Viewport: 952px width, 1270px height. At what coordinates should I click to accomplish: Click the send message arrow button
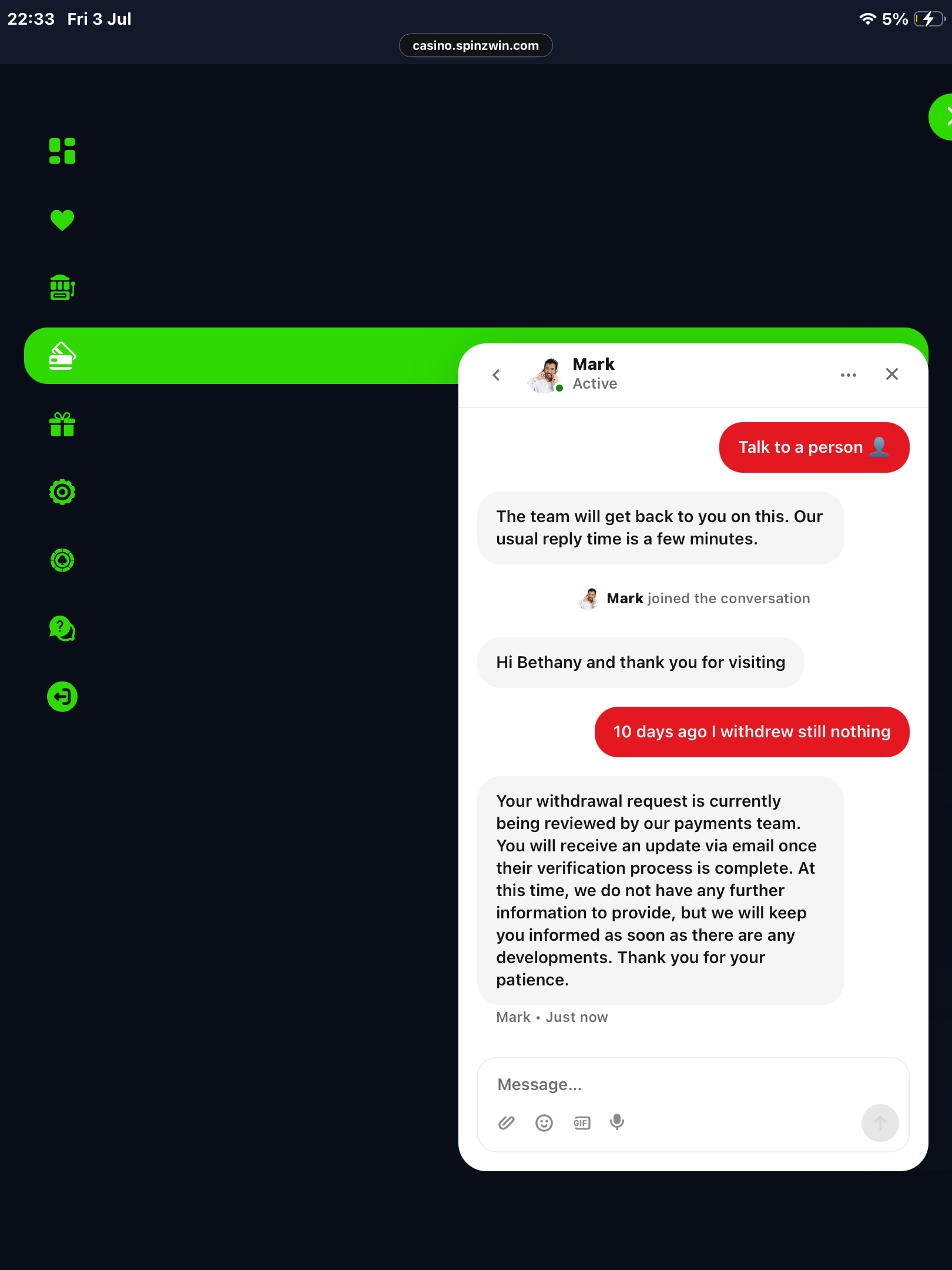click(x=880, y=1123)
